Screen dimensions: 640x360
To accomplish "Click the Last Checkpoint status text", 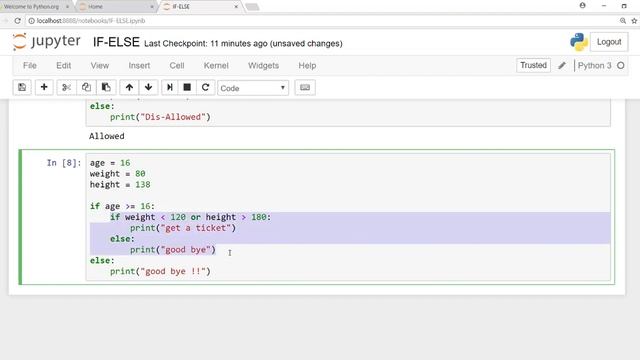I will pyautogui.click(x=243, y=43).
